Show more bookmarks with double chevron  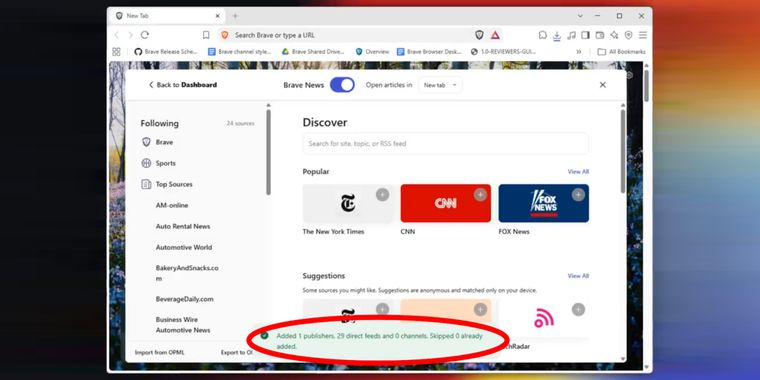578,51
